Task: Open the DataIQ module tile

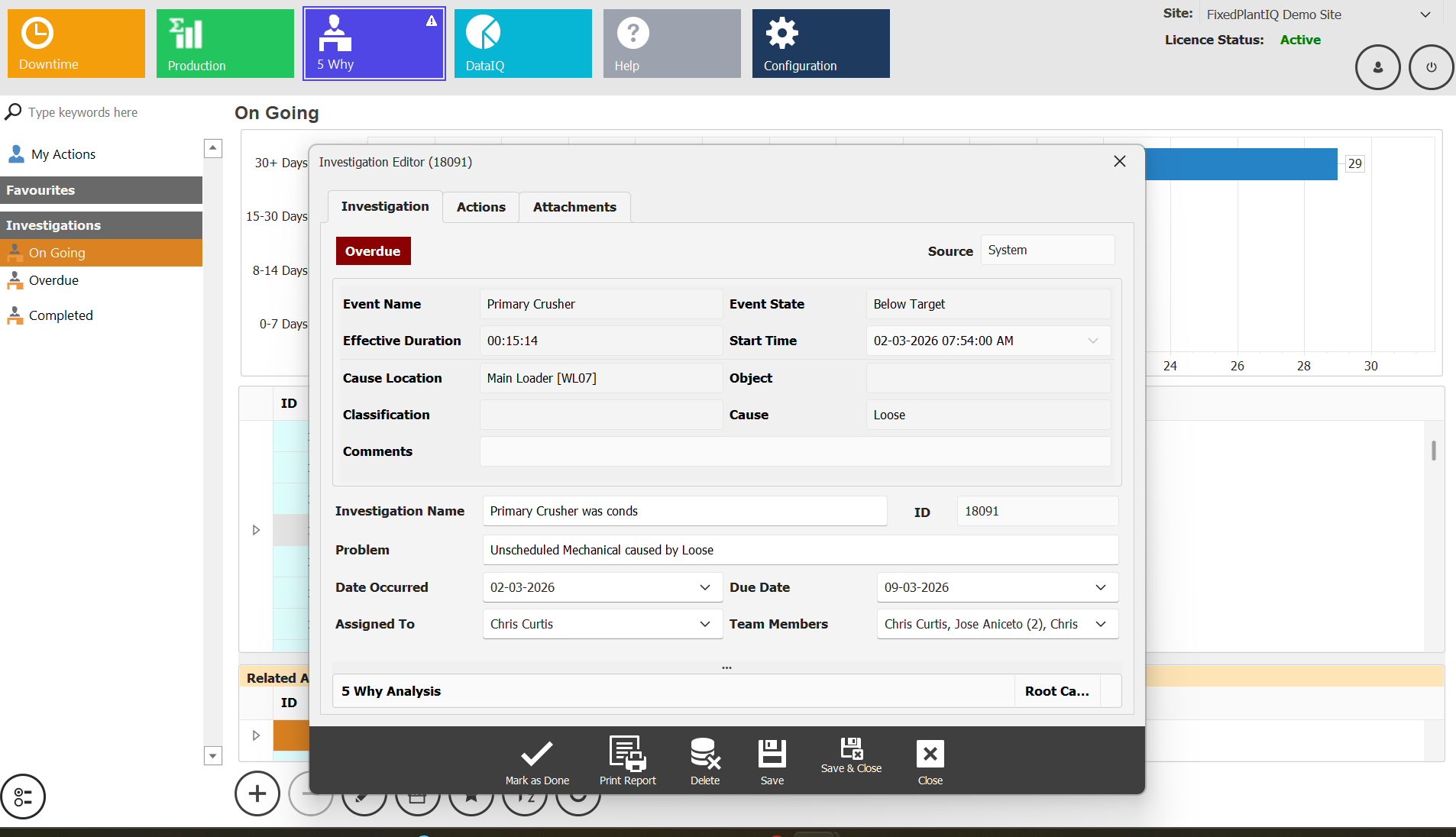Action: 523,44
